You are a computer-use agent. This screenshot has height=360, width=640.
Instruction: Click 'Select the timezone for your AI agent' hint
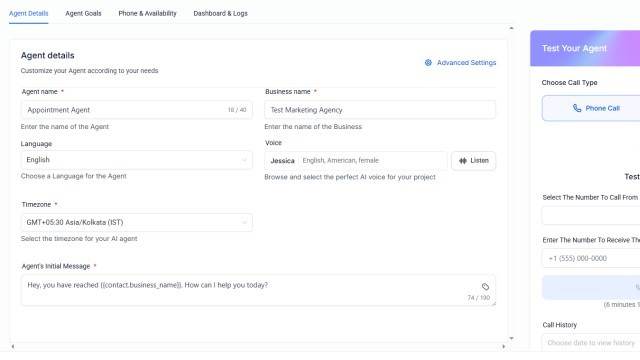[x=79, y=239]
